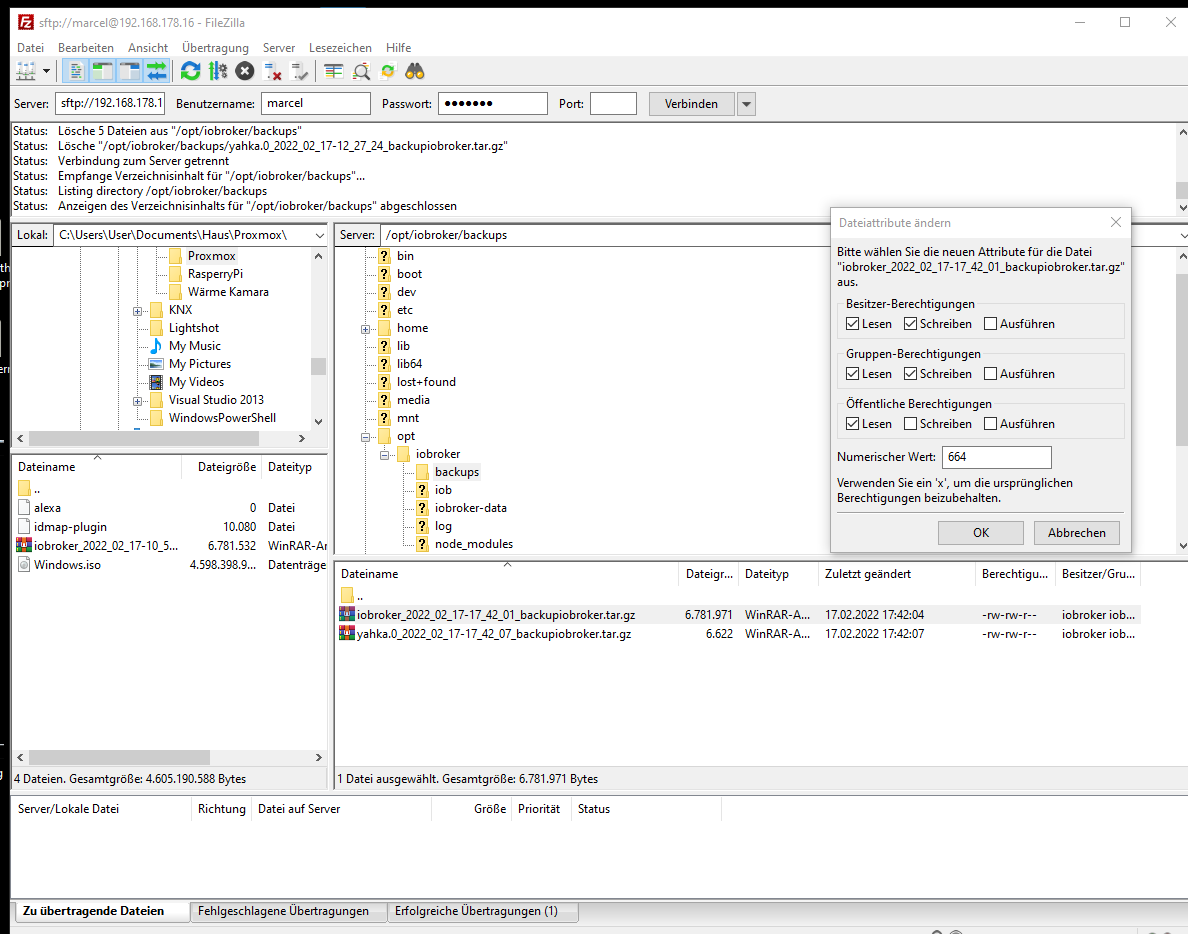Click the Windows.iso disc file icon
This screenshot has width=1188, height=934.
24,564
